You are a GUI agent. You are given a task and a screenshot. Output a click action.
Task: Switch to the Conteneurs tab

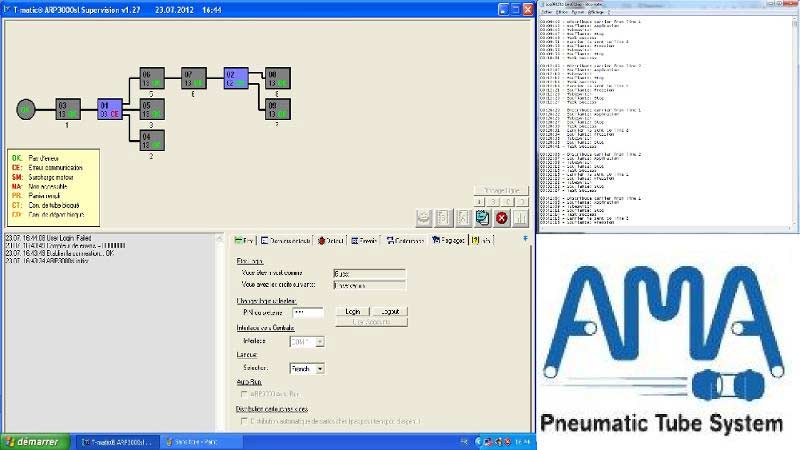click(405, 240)
